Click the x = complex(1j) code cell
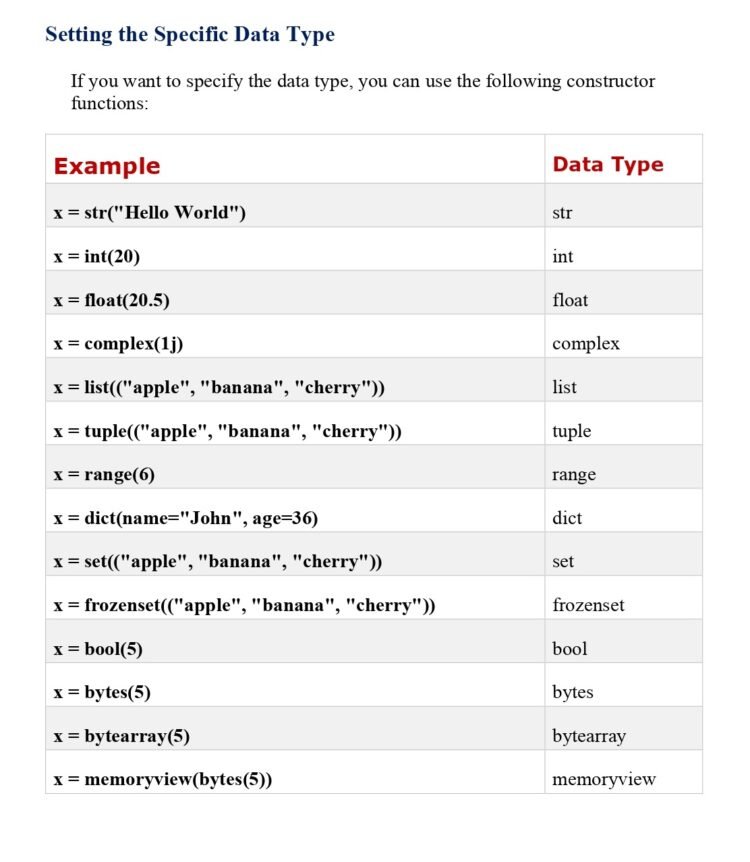 (x=118, y=344)
